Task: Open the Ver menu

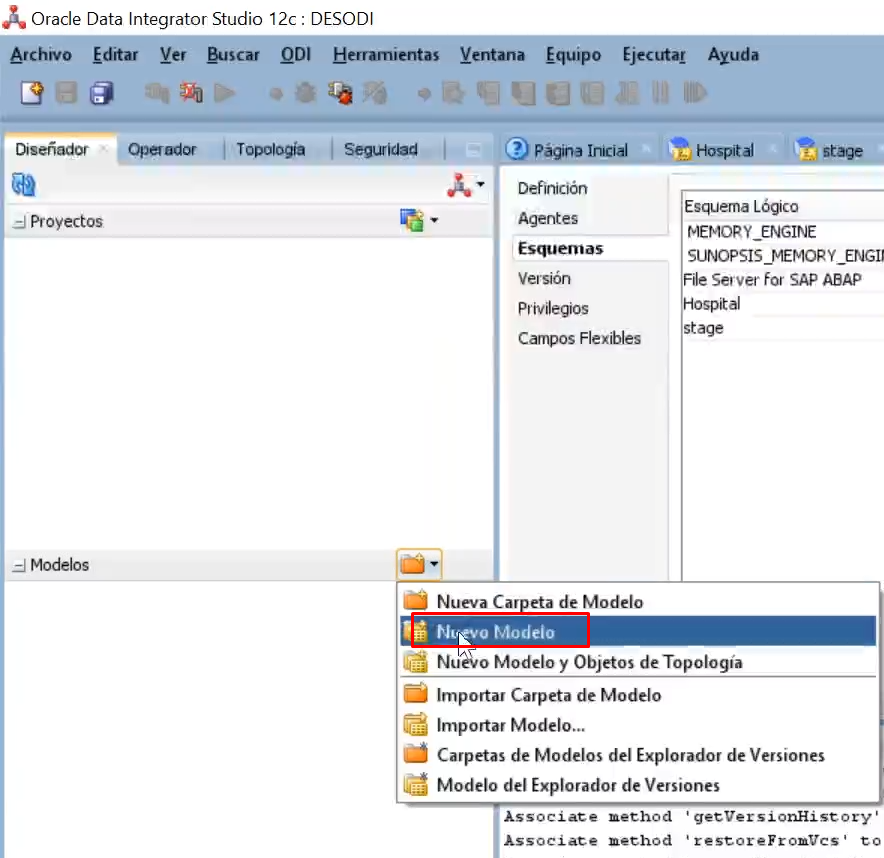Action: coord(173,55)
